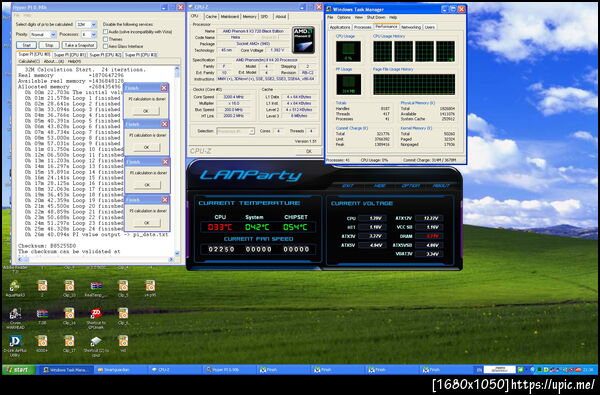Screen dimensions: 600x395
Task: Click the Hyper PI log vertical scrollbar
Action: click(177, 161)
